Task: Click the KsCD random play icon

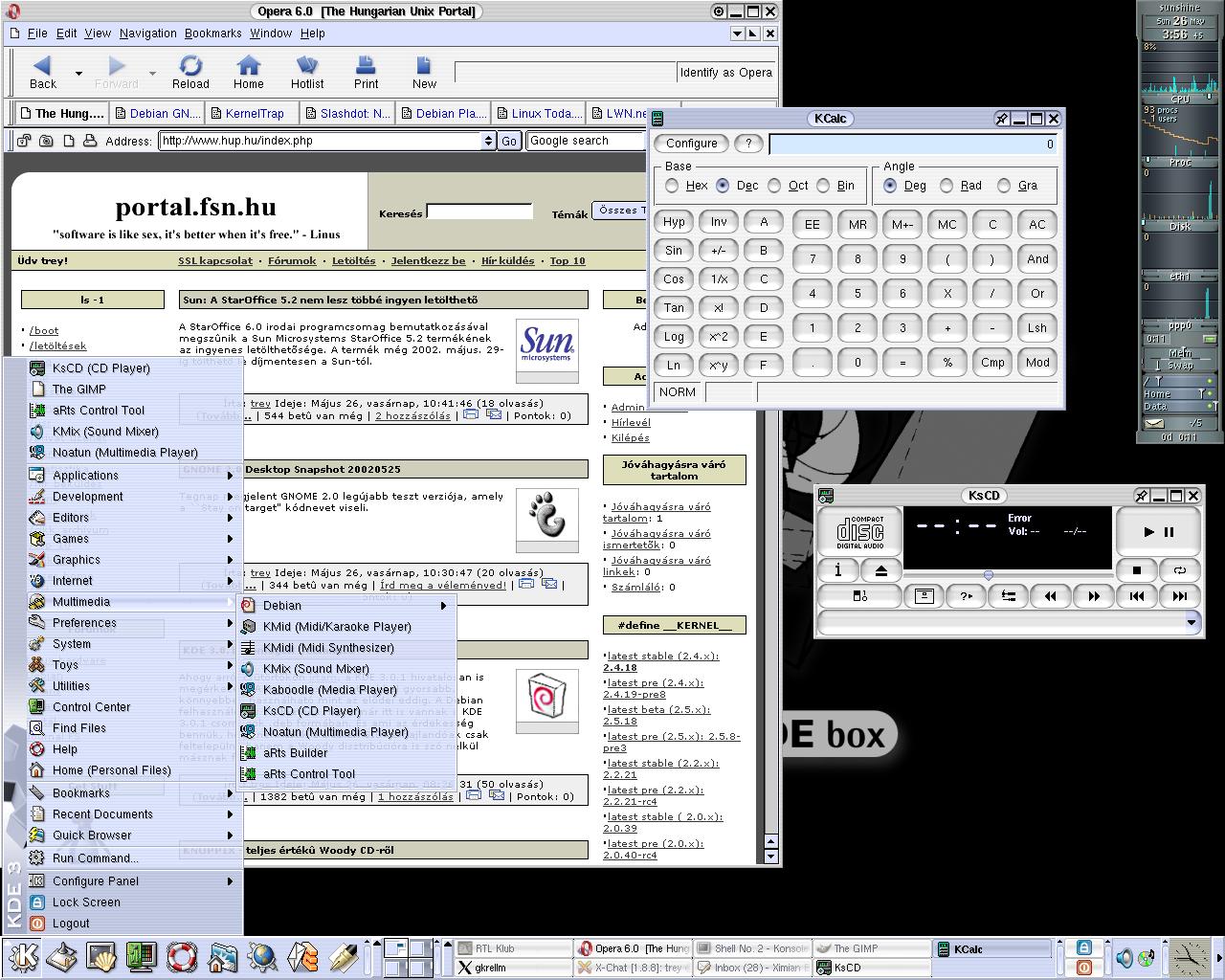Action: click(x=966, y=596)
